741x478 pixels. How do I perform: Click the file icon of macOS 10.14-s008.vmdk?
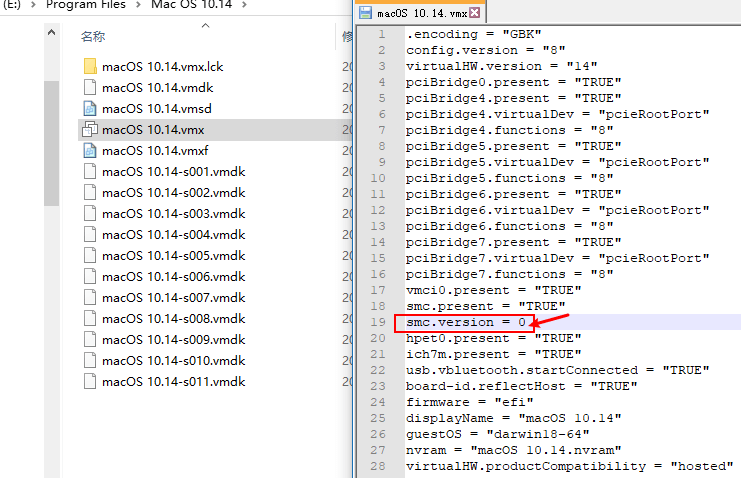click(x=90, y=318)
